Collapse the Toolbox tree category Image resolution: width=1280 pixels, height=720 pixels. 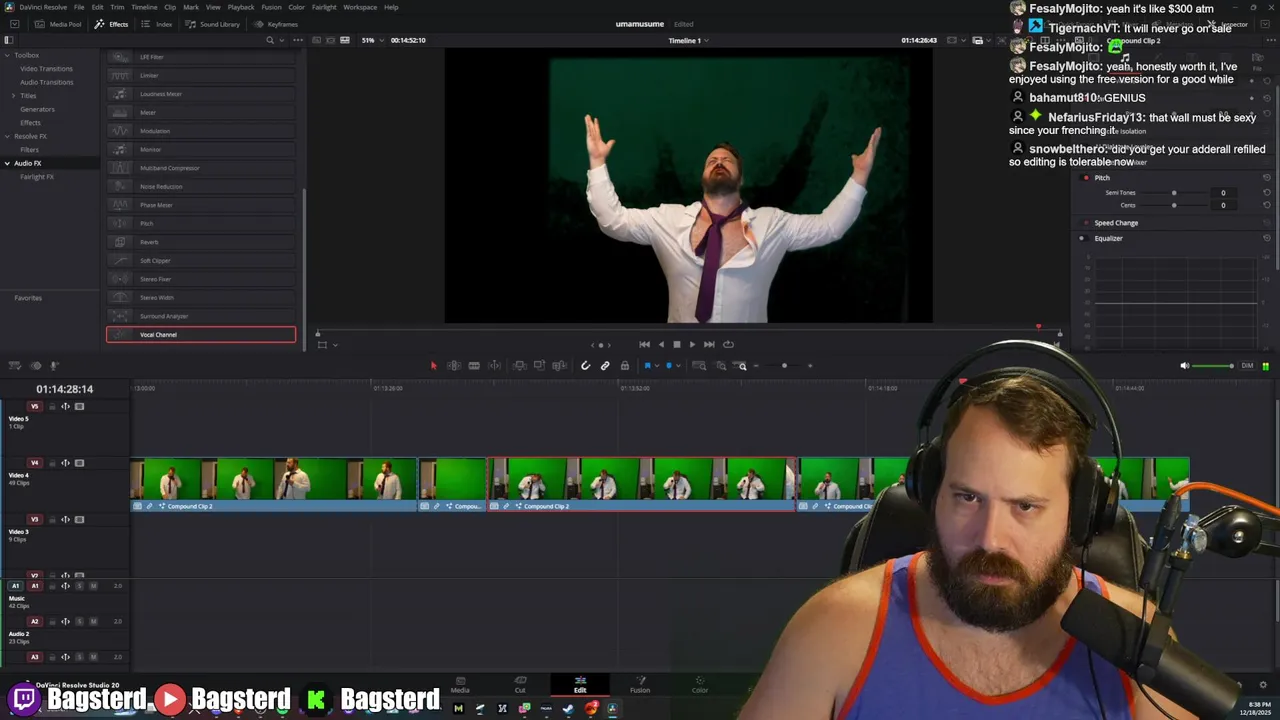(7, 55)
